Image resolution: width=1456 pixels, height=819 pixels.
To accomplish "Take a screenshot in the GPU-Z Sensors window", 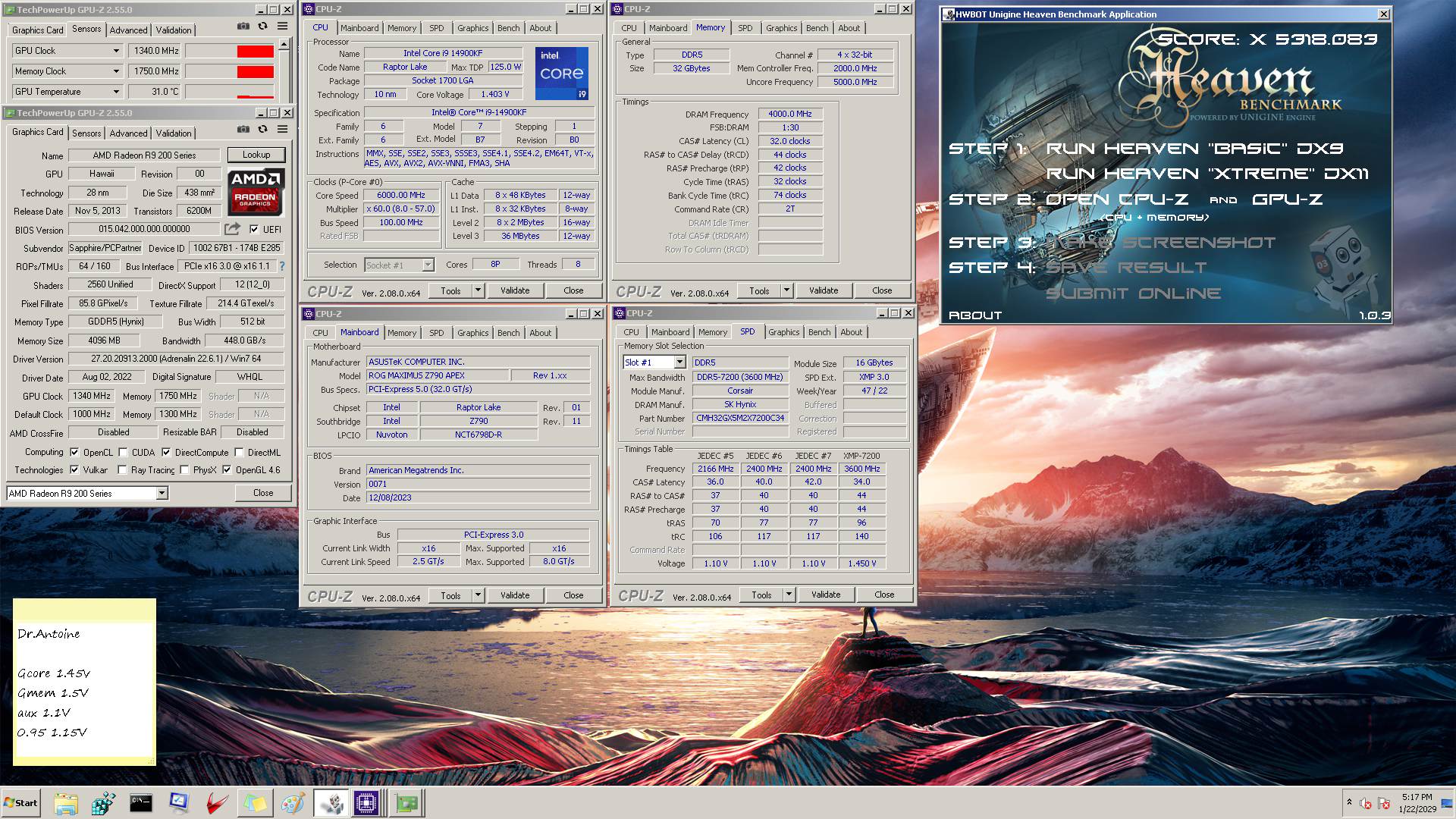I will click(243, 26).
